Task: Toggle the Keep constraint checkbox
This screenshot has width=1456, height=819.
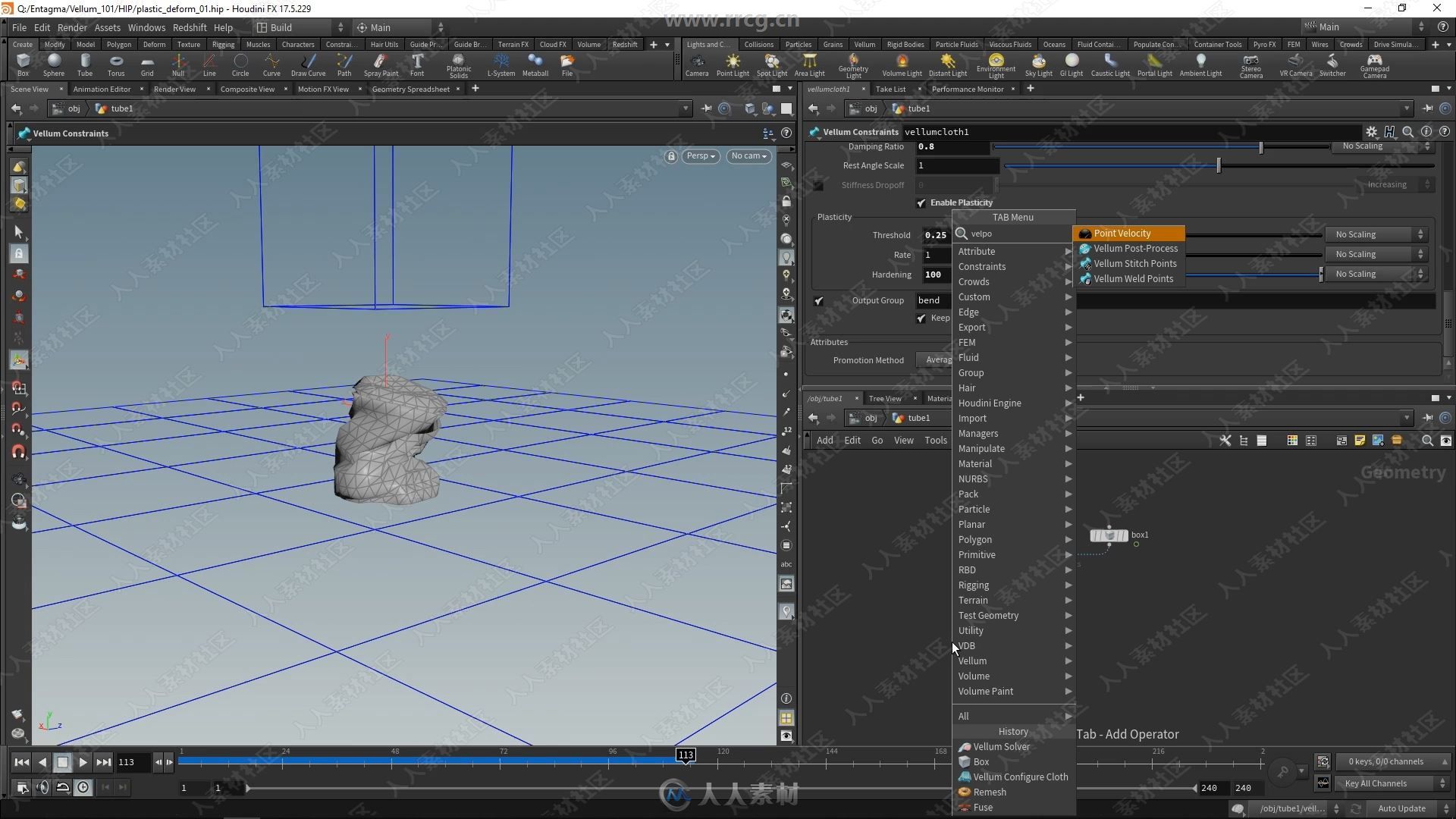Action: click(921, 318)
